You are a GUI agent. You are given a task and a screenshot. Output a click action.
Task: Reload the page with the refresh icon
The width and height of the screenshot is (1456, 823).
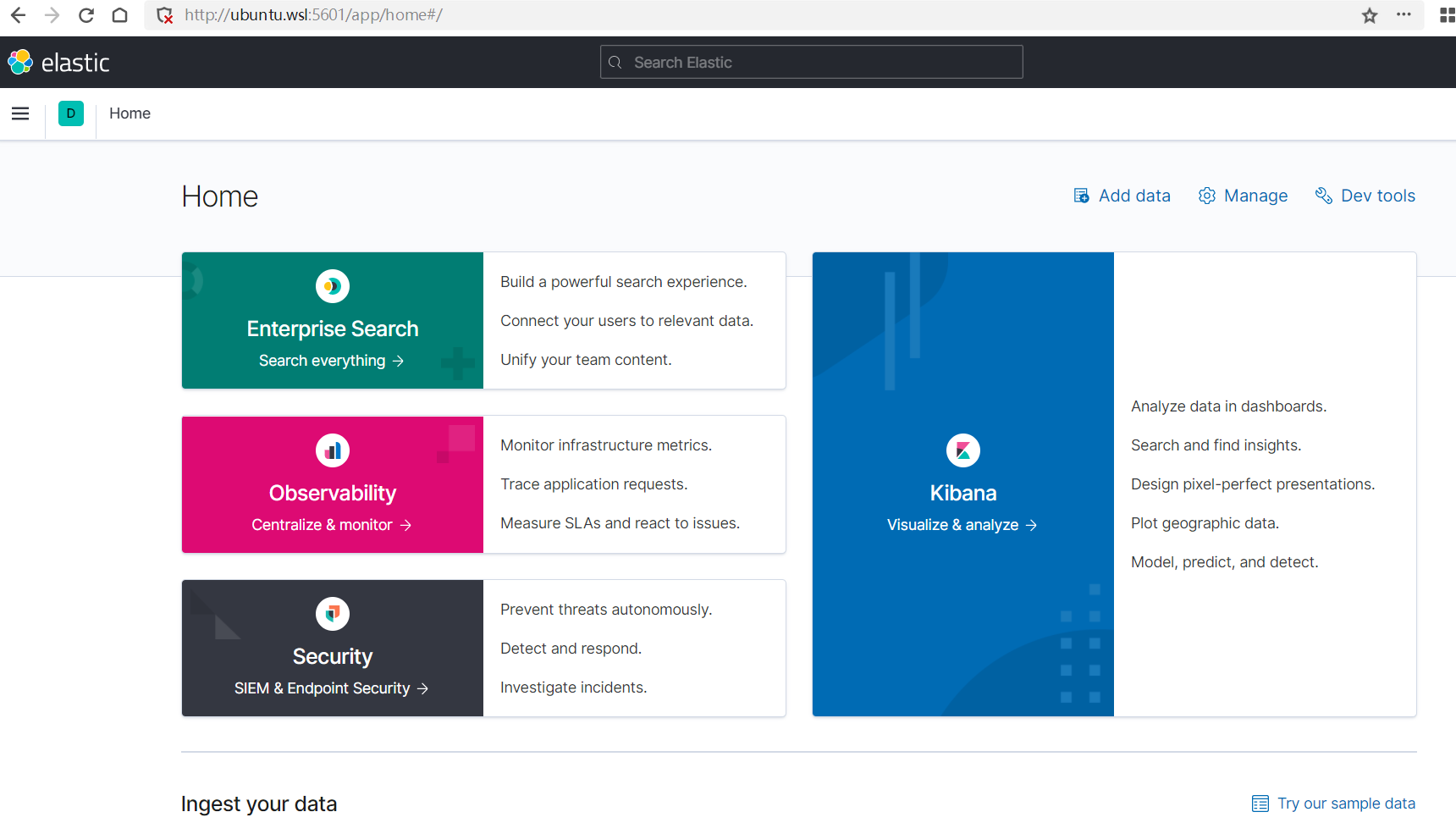85,15
